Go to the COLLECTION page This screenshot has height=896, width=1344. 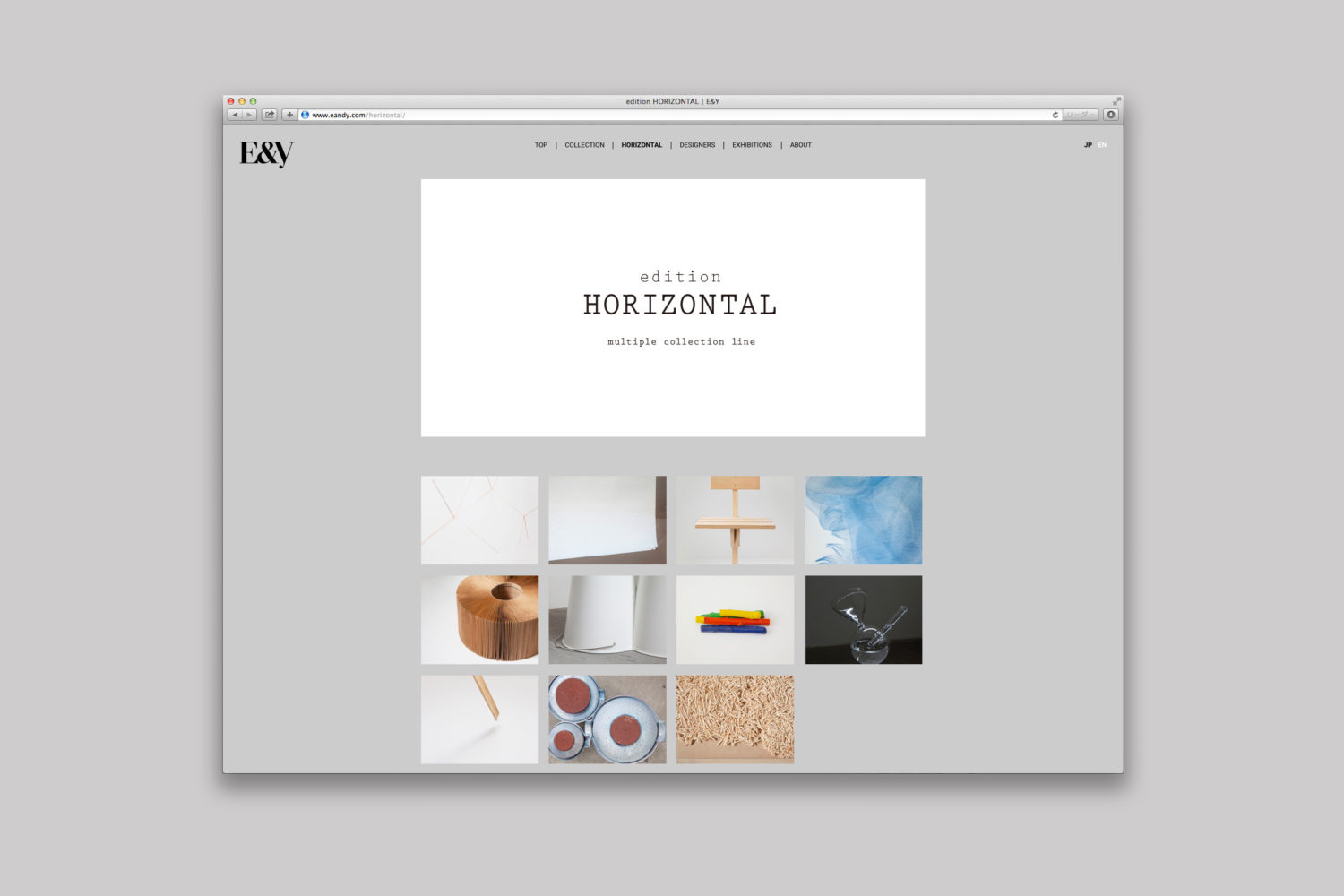click(584, 145)
